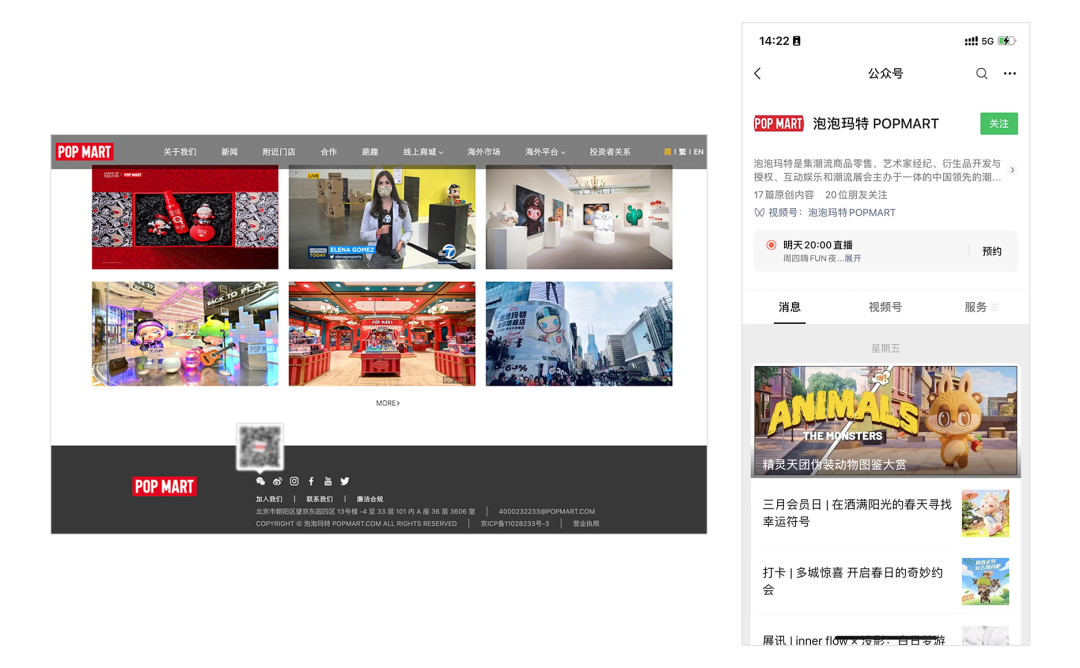Image resolution: width=1080 pixels, height=668 pixels.
Task: Open the Back to Play mall display thumbnail
Action: 185,334
